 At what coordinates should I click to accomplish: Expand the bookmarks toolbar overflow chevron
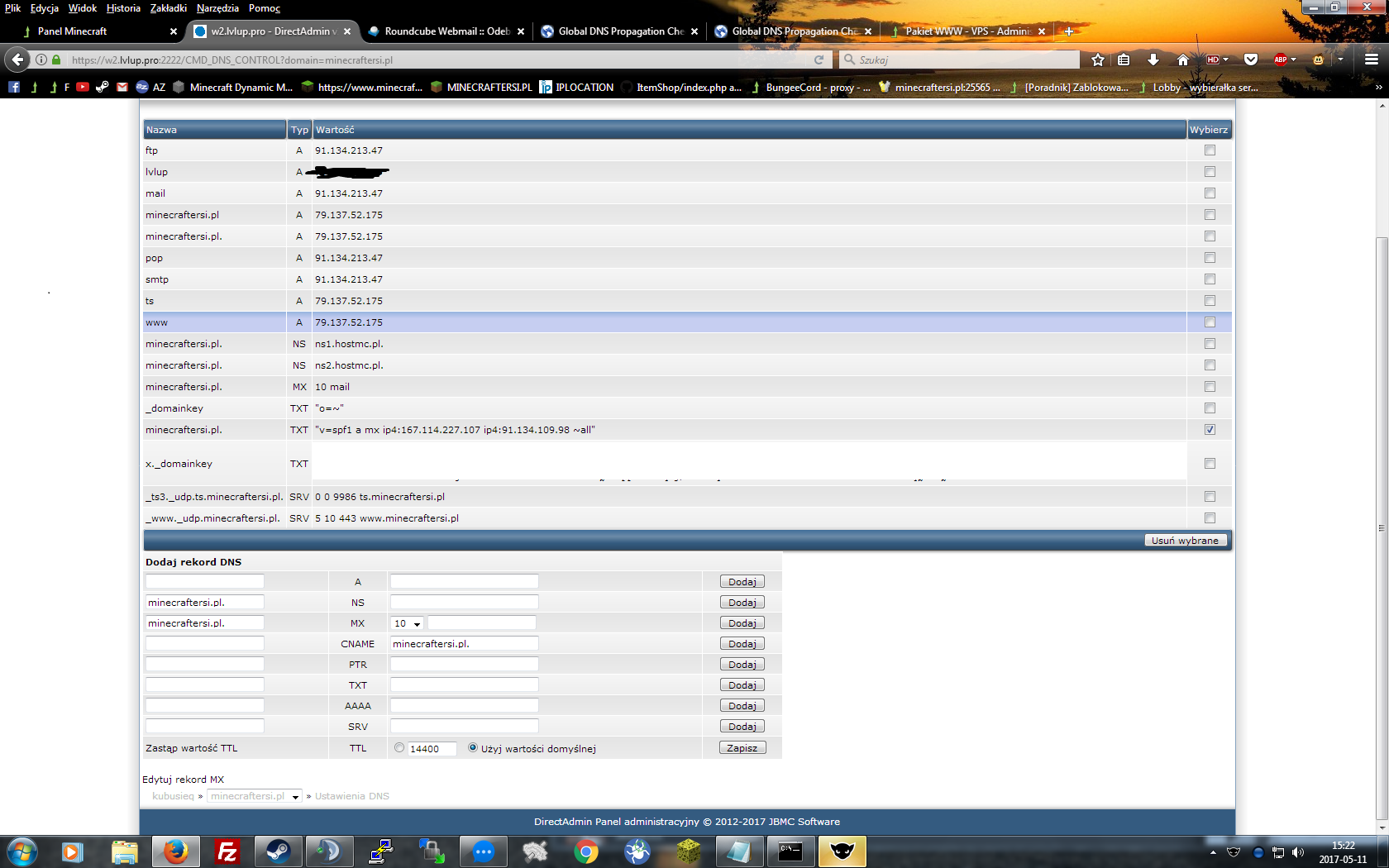(x=1378, y=87)
